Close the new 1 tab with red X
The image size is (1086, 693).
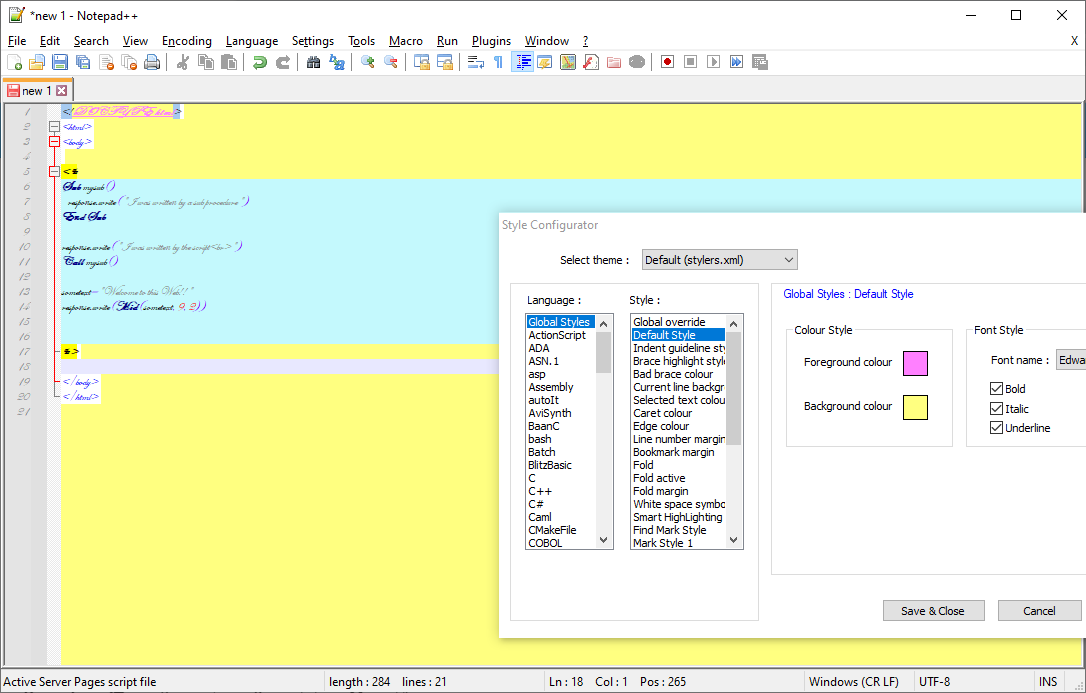click(62, 91)
